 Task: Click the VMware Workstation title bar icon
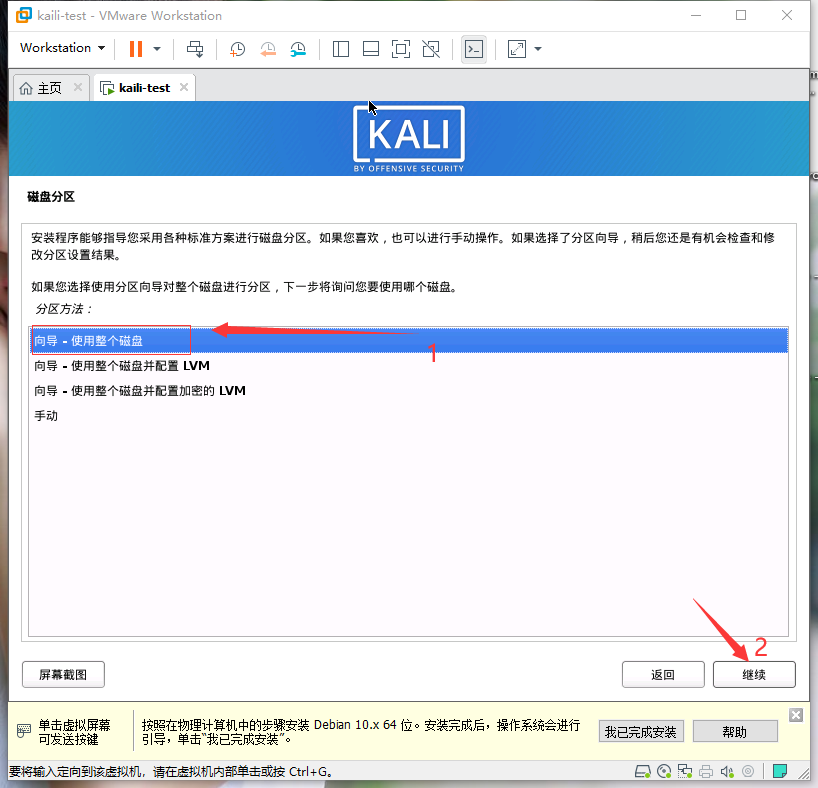click(24, 15)
